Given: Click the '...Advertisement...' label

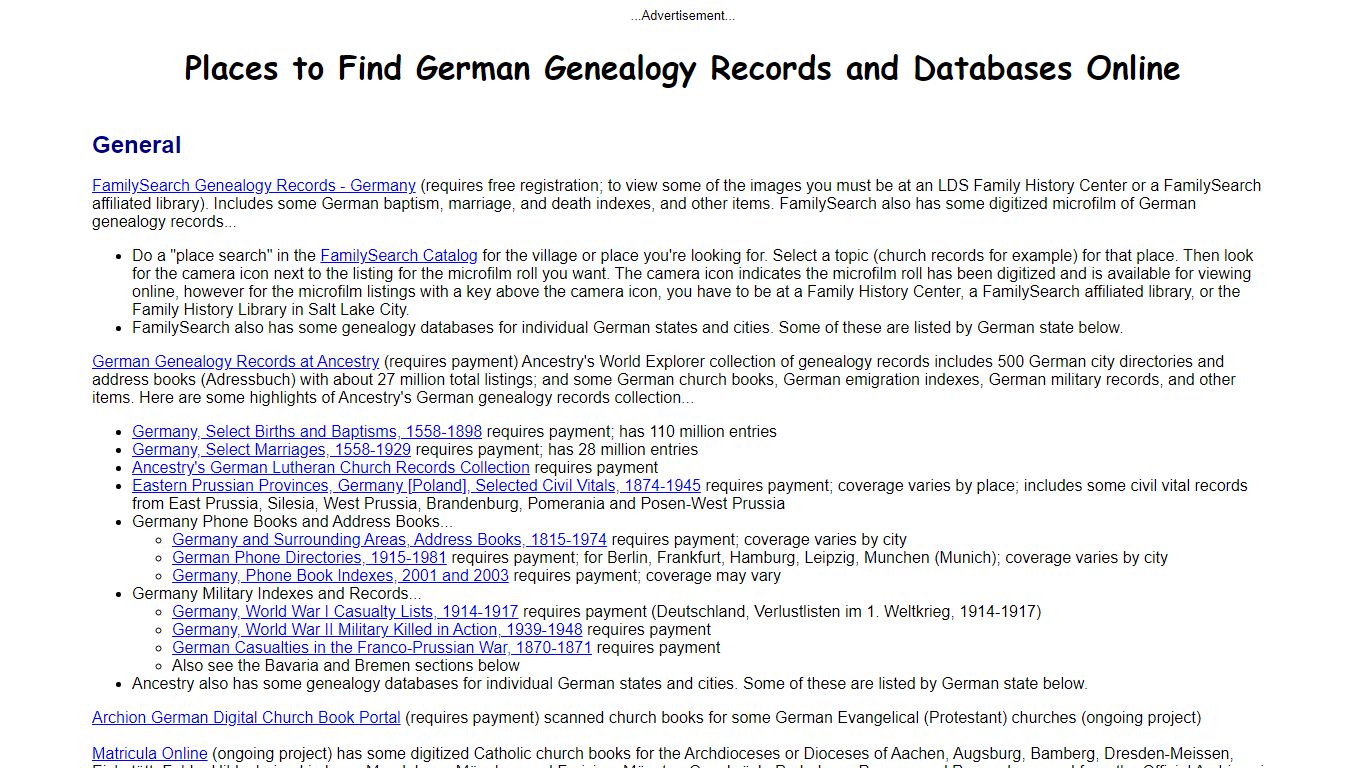Looking at the screenshot, I should tap(683, 15).
